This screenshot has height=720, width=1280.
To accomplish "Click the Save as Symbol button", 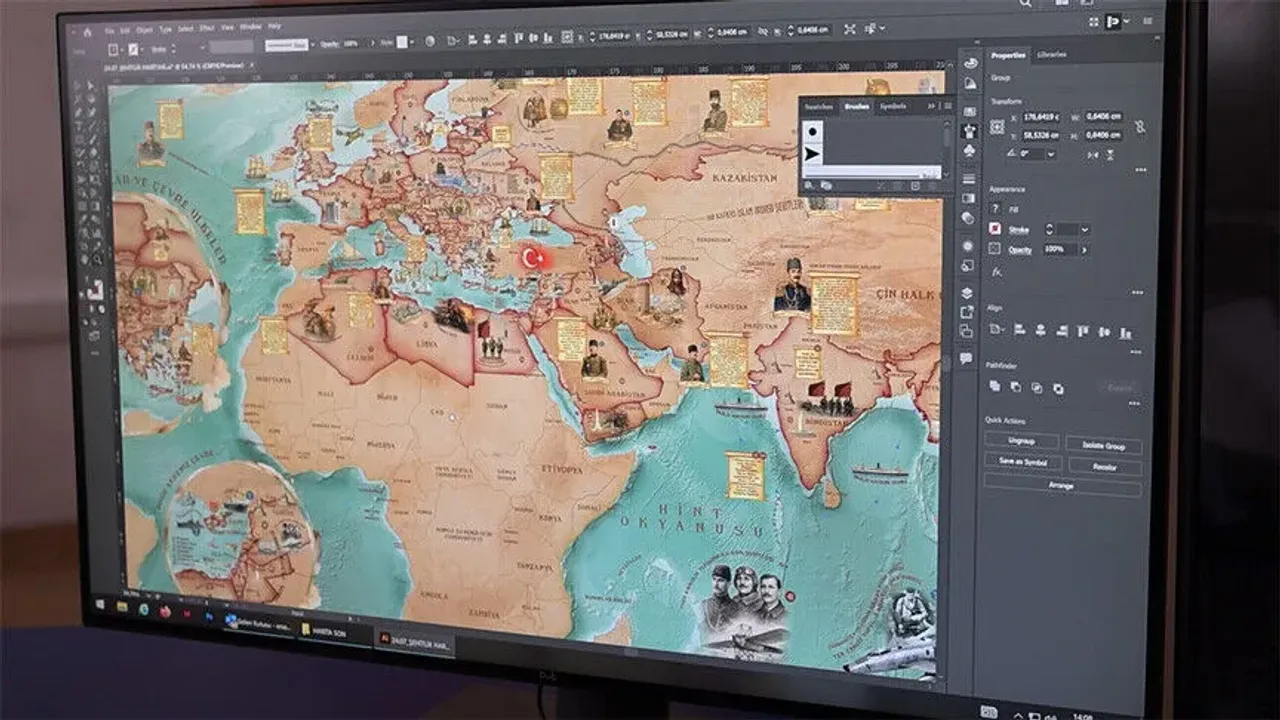I will click(x=1021, y=461).
